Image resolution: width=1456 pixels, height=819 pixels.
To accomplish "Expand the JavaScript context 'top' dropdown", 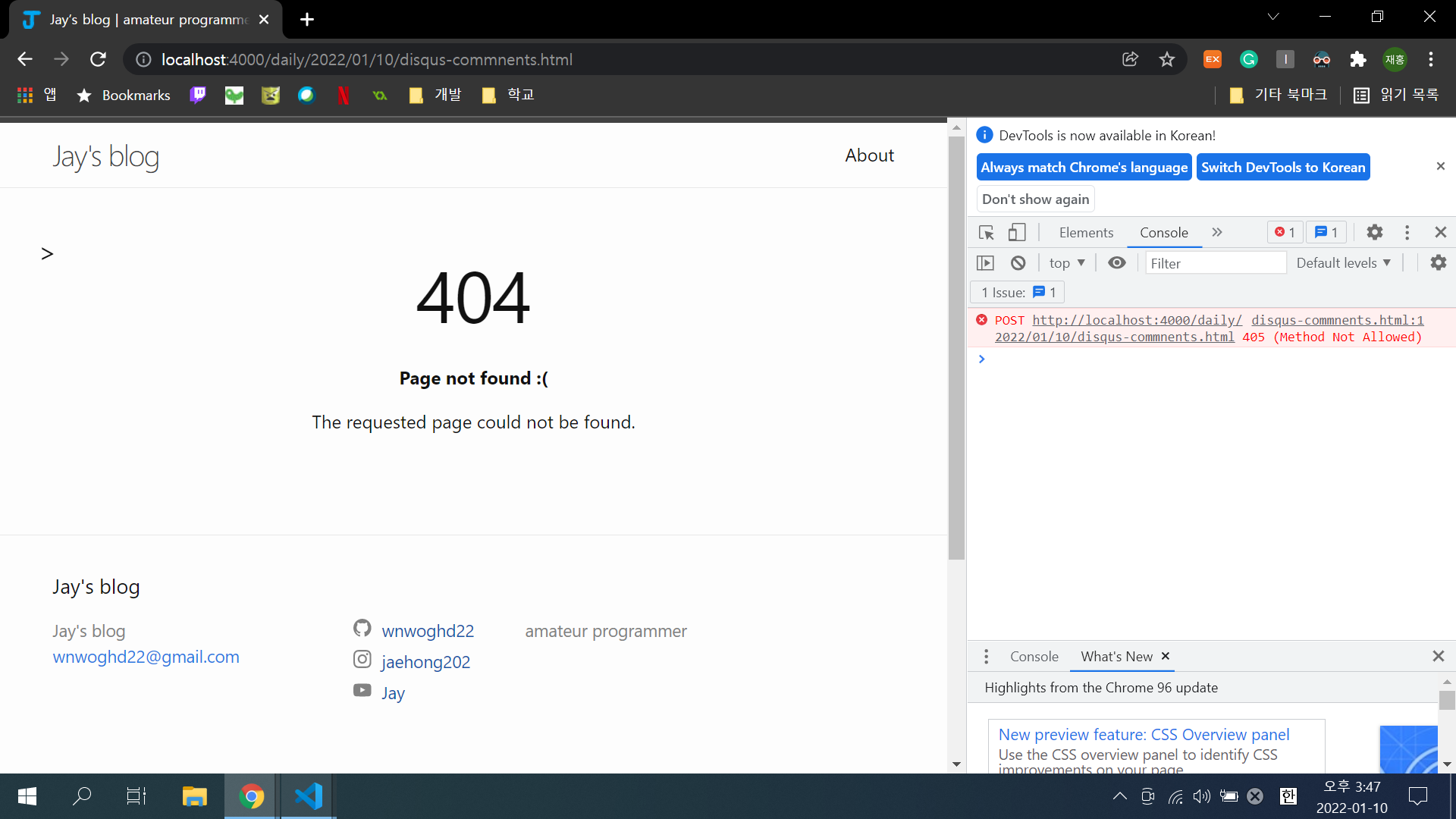I will (x=1067, y=263).
